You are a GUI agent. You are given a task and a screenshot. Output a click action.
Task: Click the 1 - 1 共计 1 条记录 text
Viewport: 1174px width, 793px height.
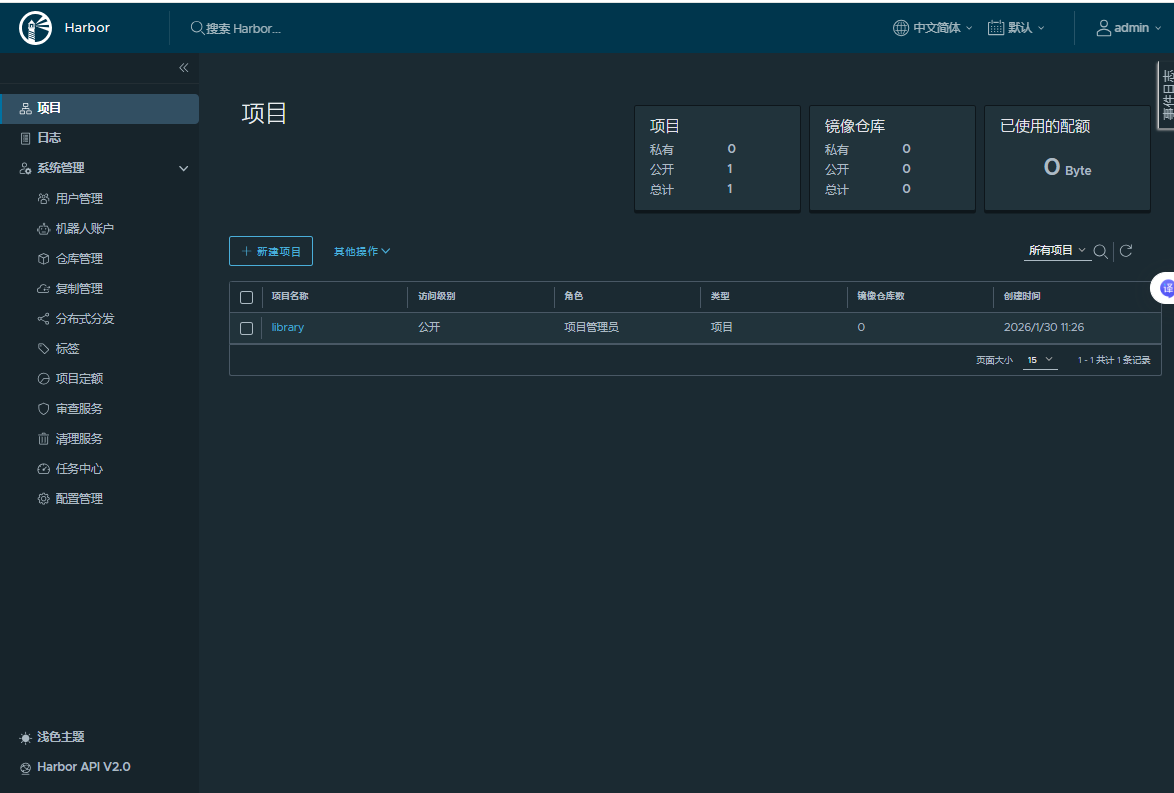[1114, 360]
